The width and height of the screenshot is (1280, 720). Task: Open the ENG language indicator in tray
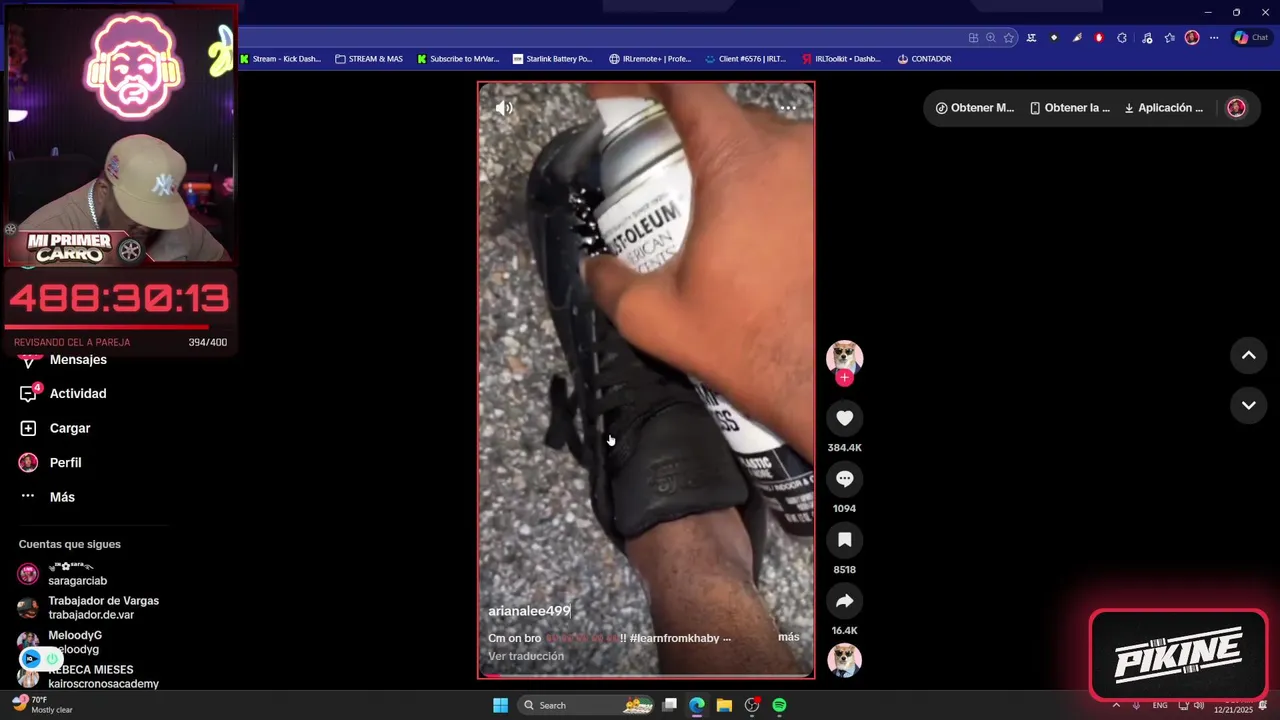1160,705
